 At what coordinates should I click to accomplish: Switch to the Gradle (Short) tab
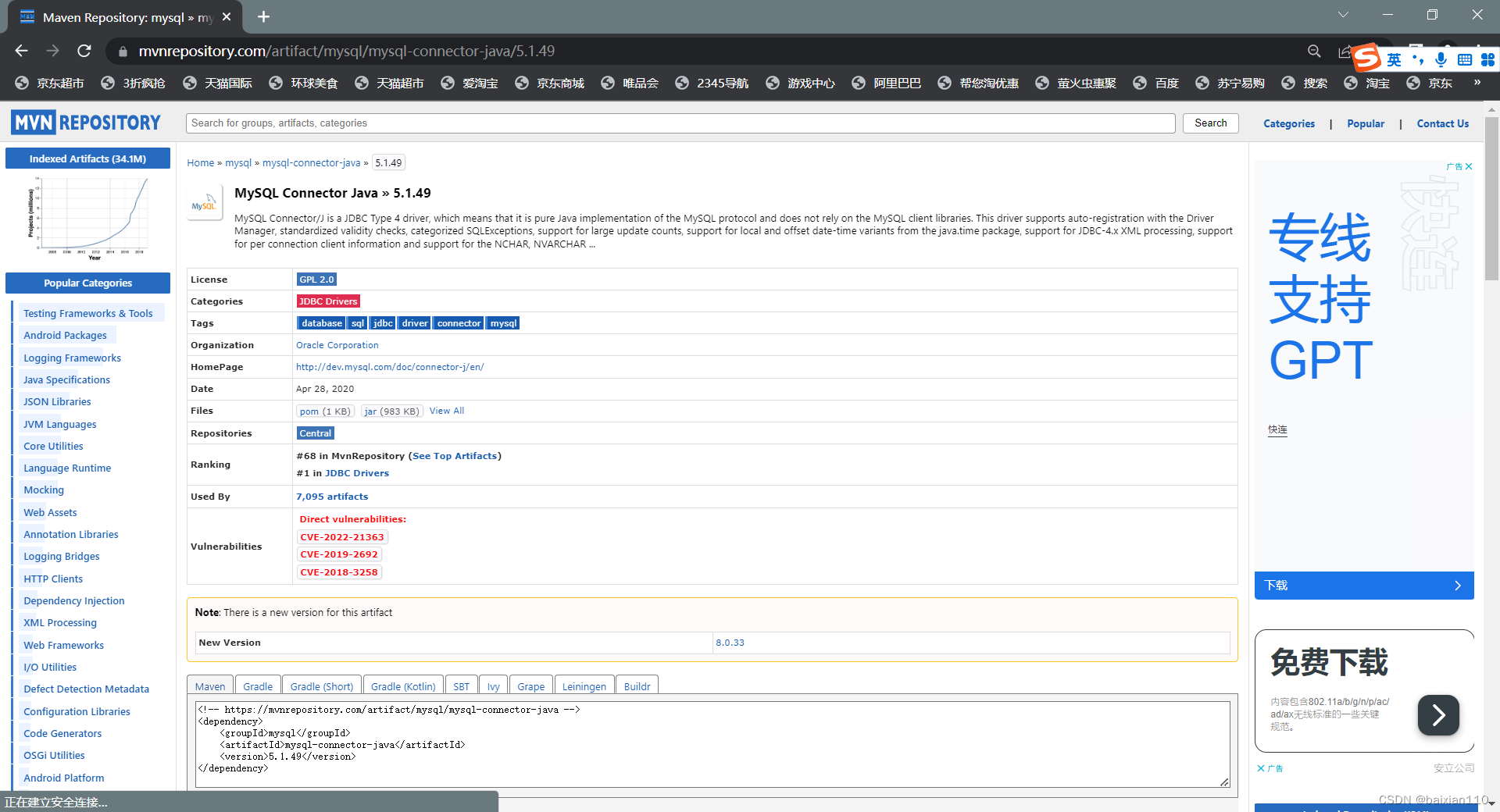tap(322, 686)
